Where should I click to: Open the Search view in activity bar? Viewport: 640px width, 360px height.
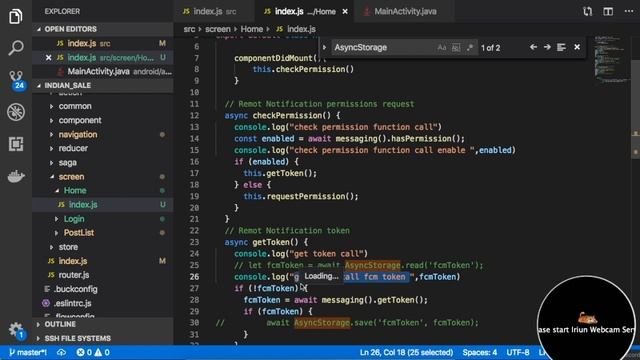pos(16,48)
